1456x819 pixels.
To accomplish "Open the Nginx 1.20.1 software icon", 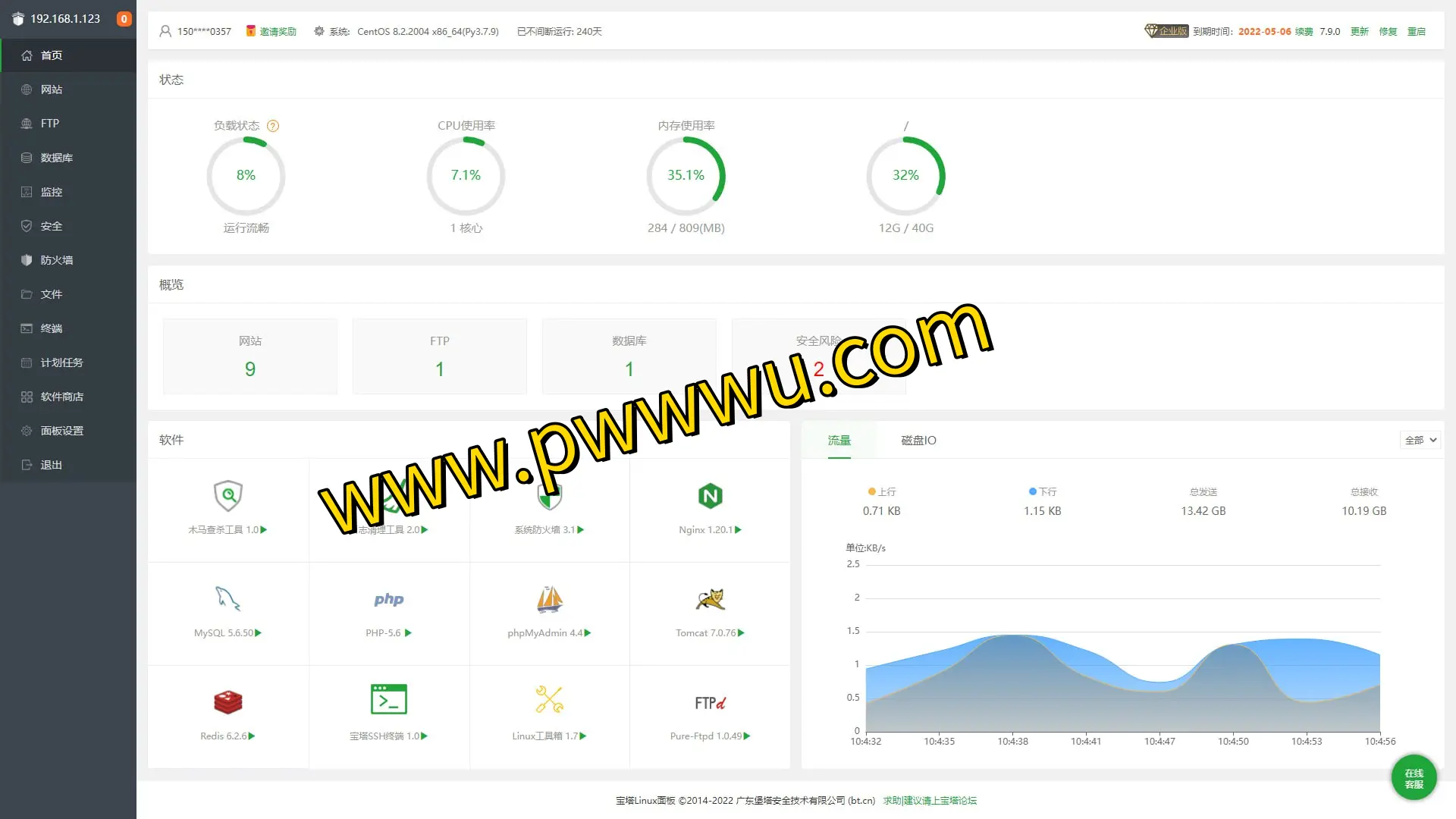I will (x=710, y=497).
